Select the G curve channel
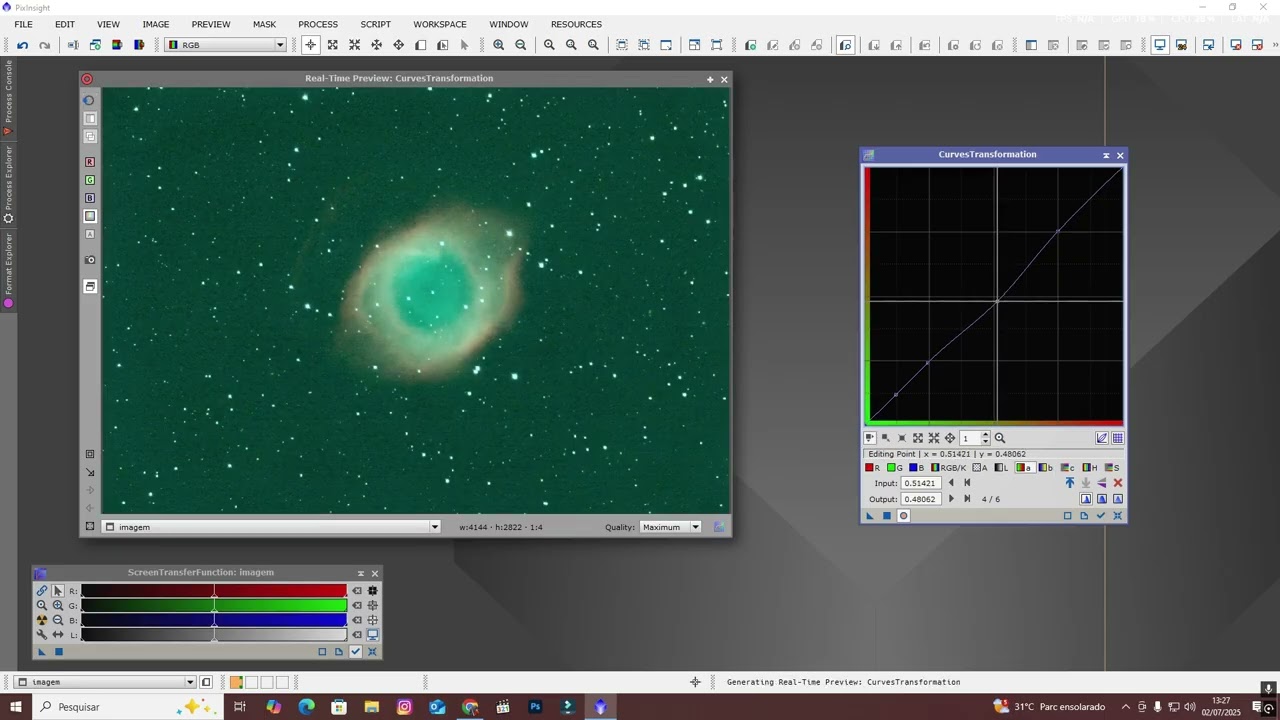Viewport: 1280px width, 720px height. point(895,468)
